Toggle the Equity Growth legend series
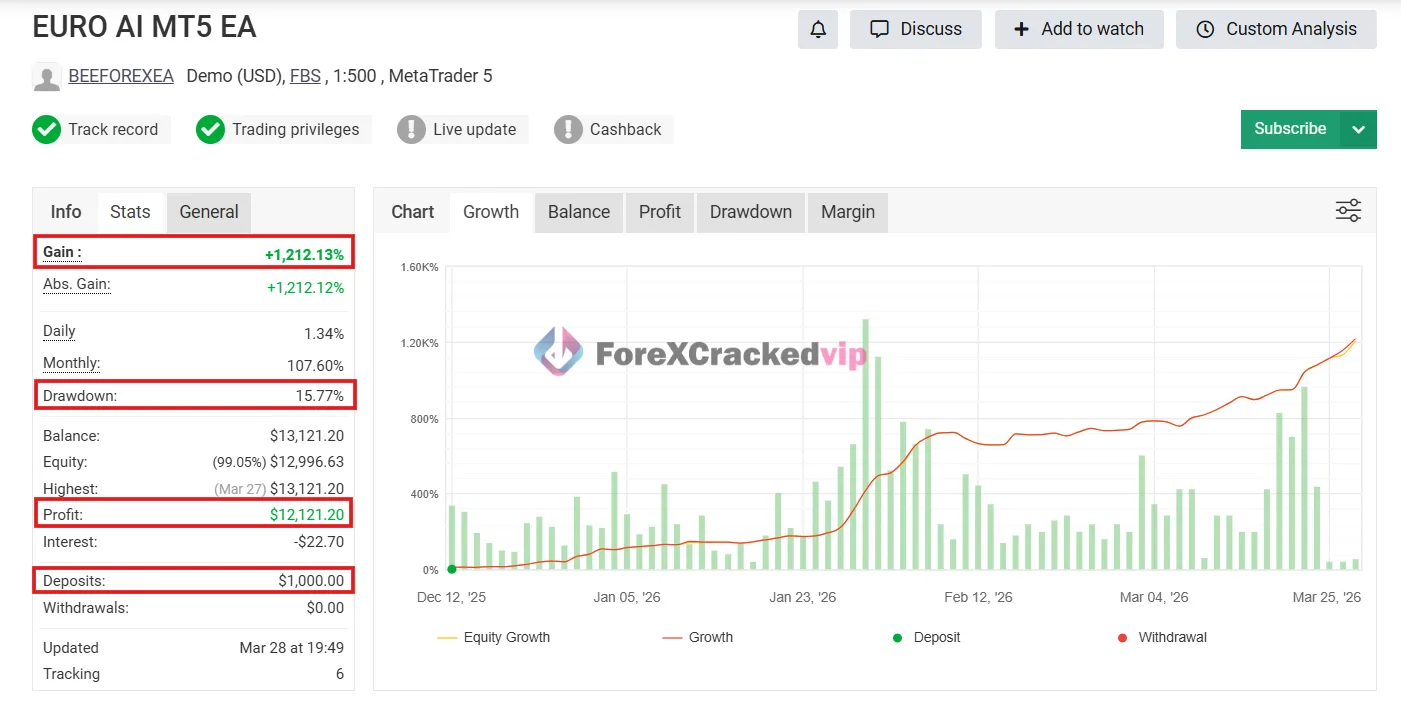The width and height of the screenshot is (1401, 706). coord(494,637)
